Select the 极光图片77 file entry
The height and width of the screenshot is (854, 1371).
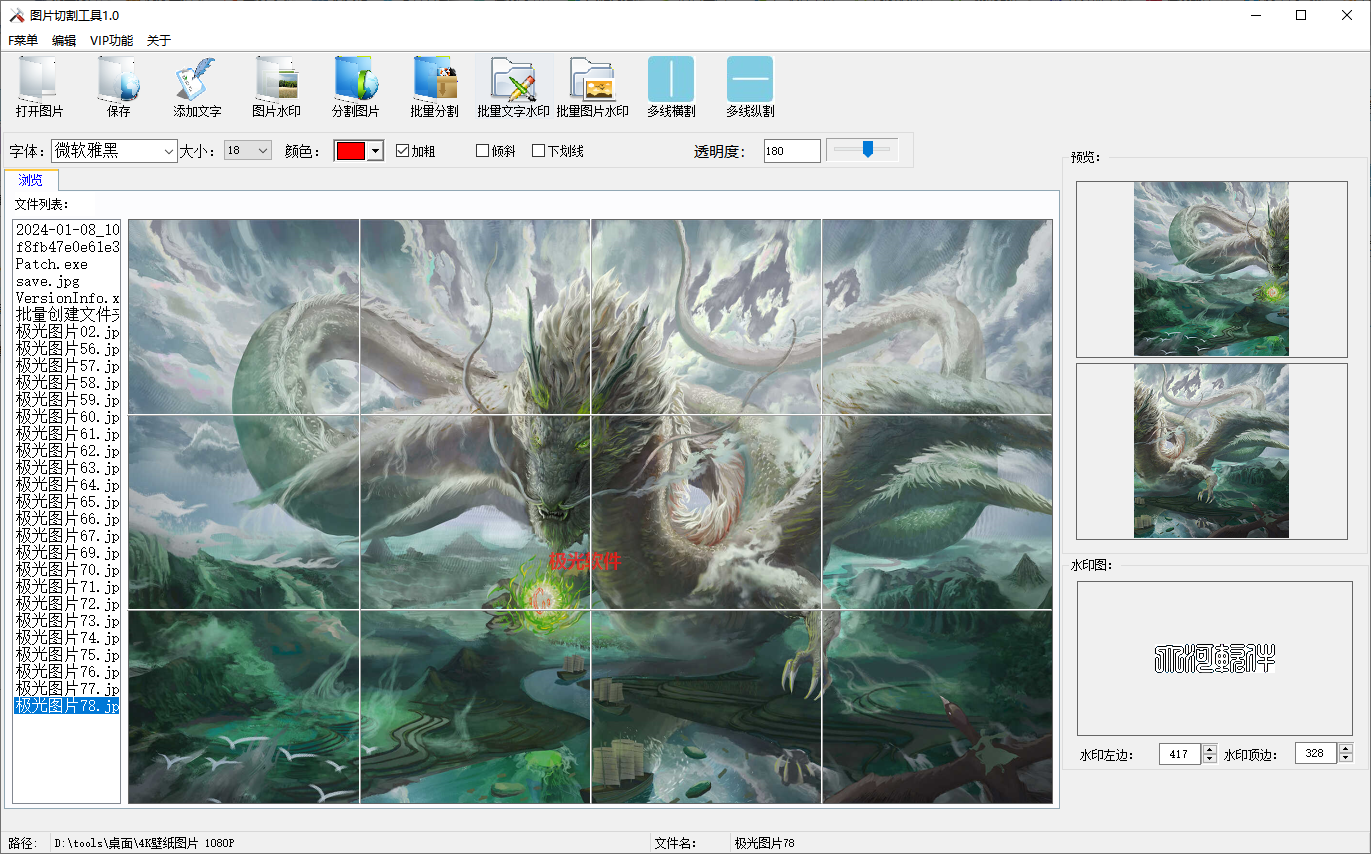66,689
